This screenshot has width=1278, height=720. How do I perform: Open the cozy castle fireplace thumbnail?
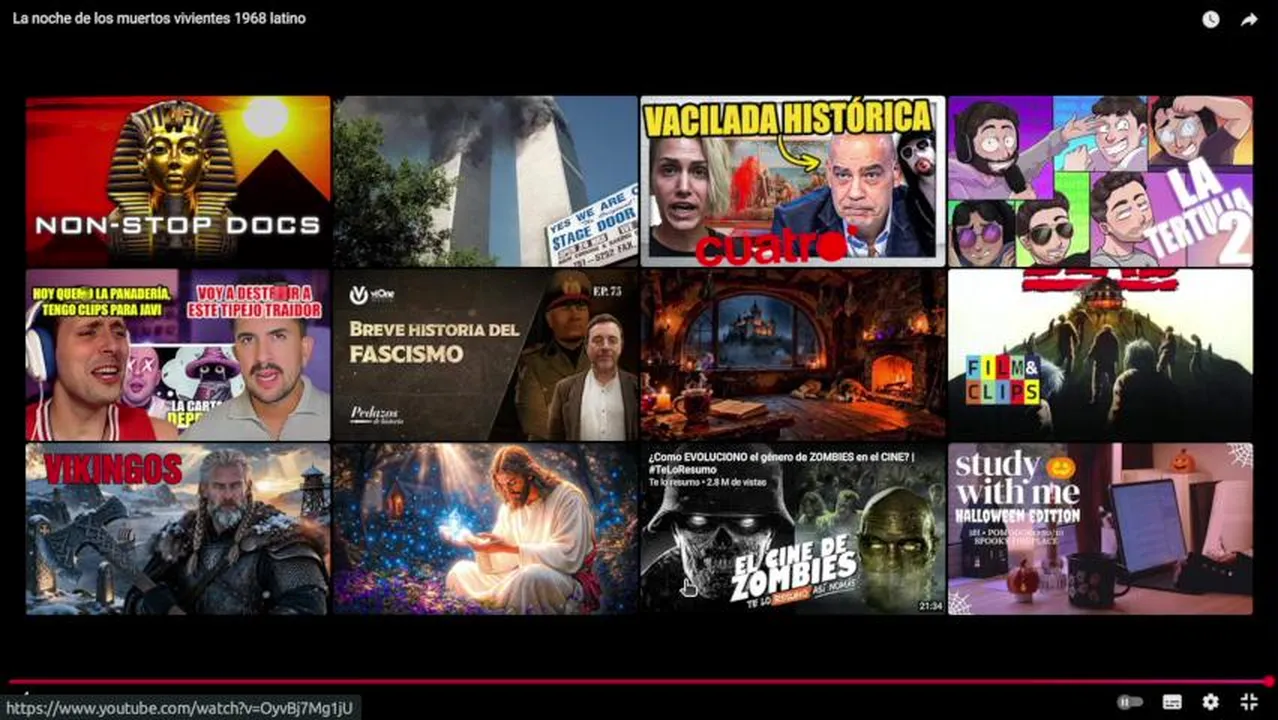pos(792,355)
